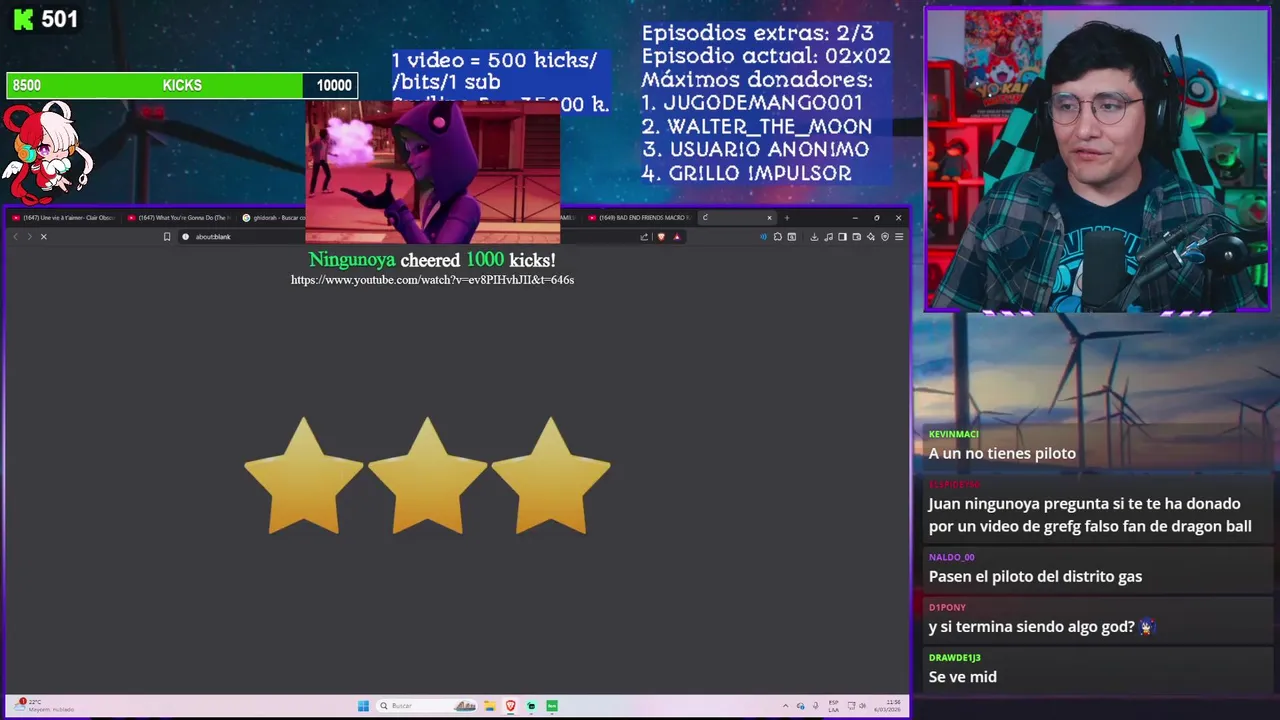Image resolution: width=1280 pixels, height=720 pixels.
Task: Click the taskbar Buscar search box
Action: [x=426, y=706]
